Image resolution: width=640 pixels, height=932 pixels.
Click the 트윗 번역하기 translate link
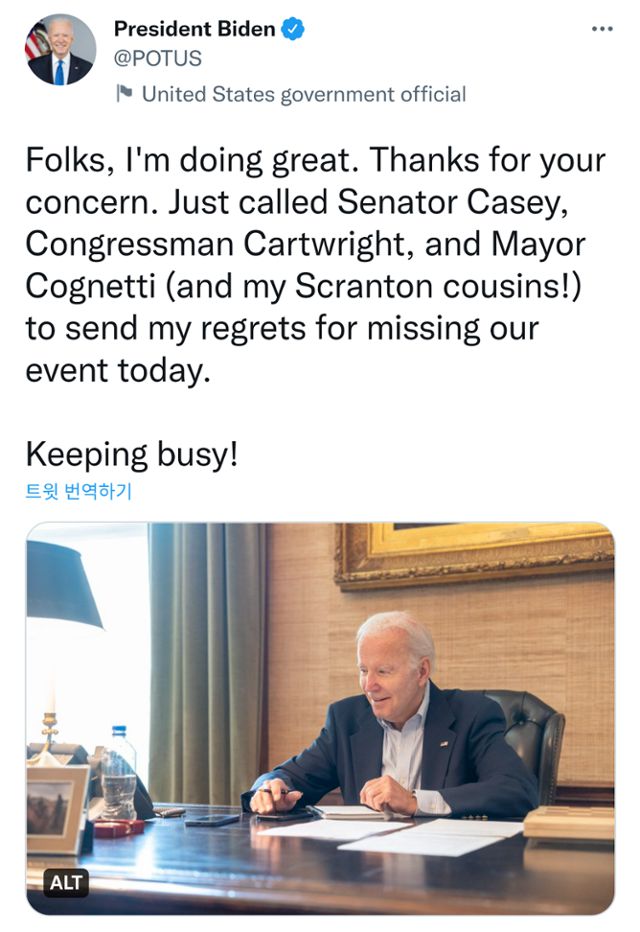(x=78, y=491)
